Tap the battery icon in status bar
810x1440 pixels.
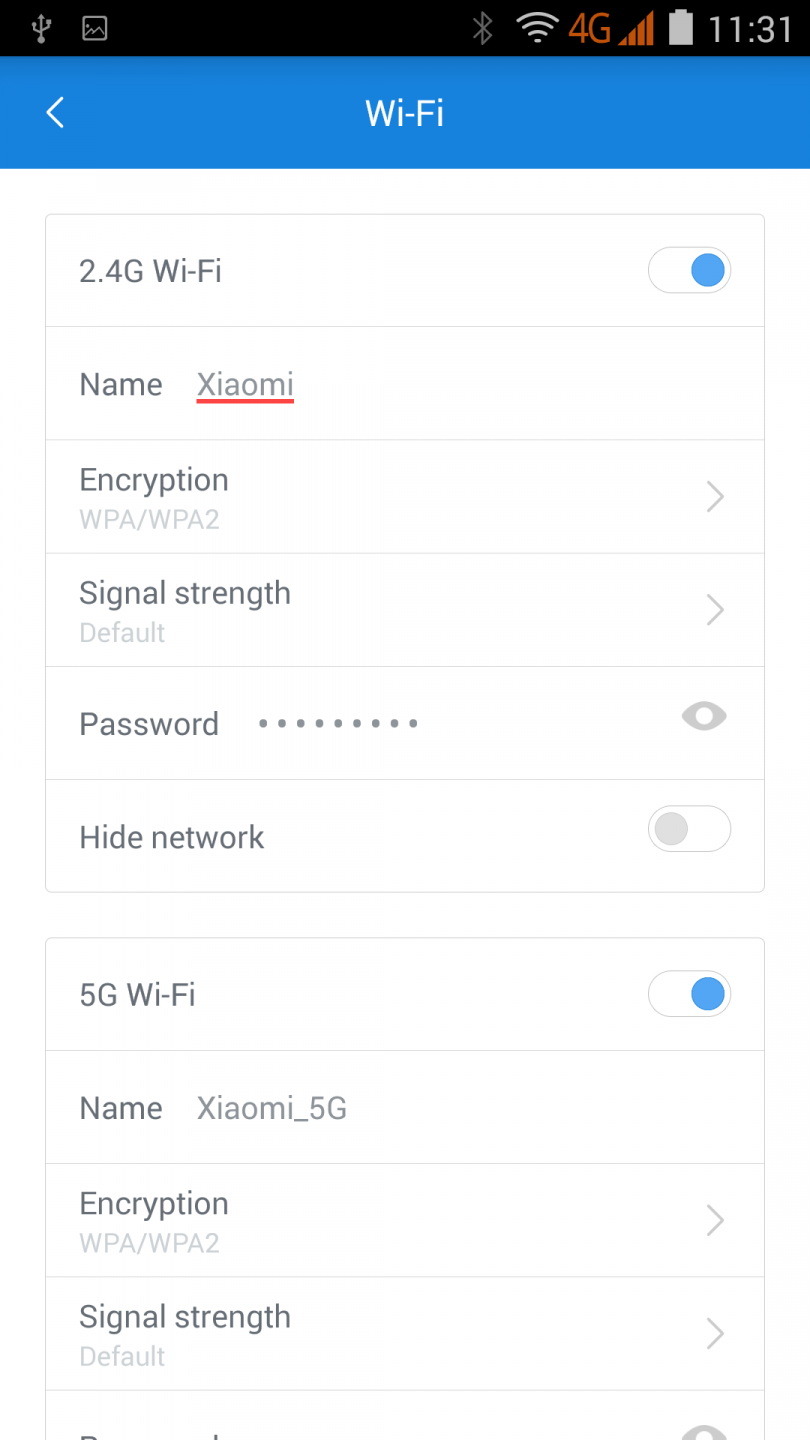coord(681,28)
